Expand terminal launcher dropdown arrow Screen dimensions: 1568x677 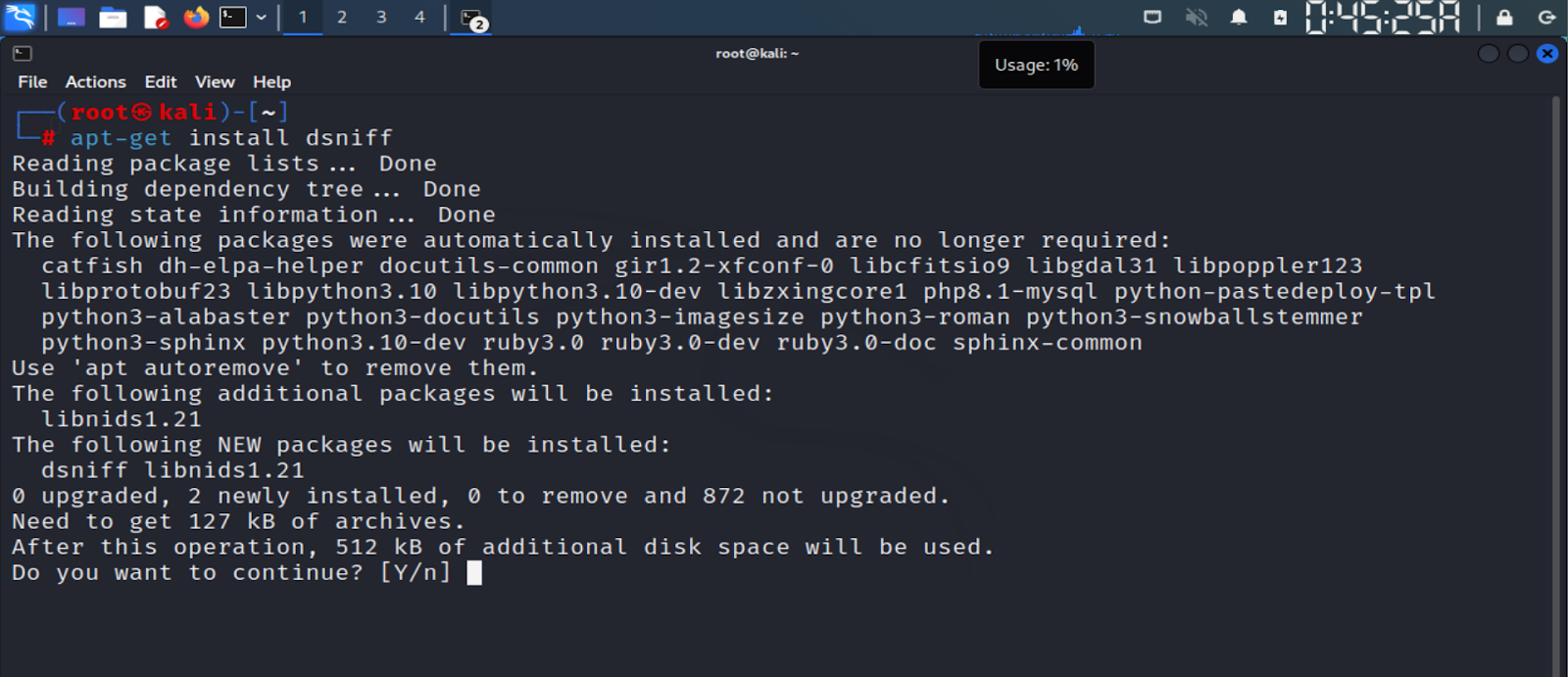pos(262,17)
